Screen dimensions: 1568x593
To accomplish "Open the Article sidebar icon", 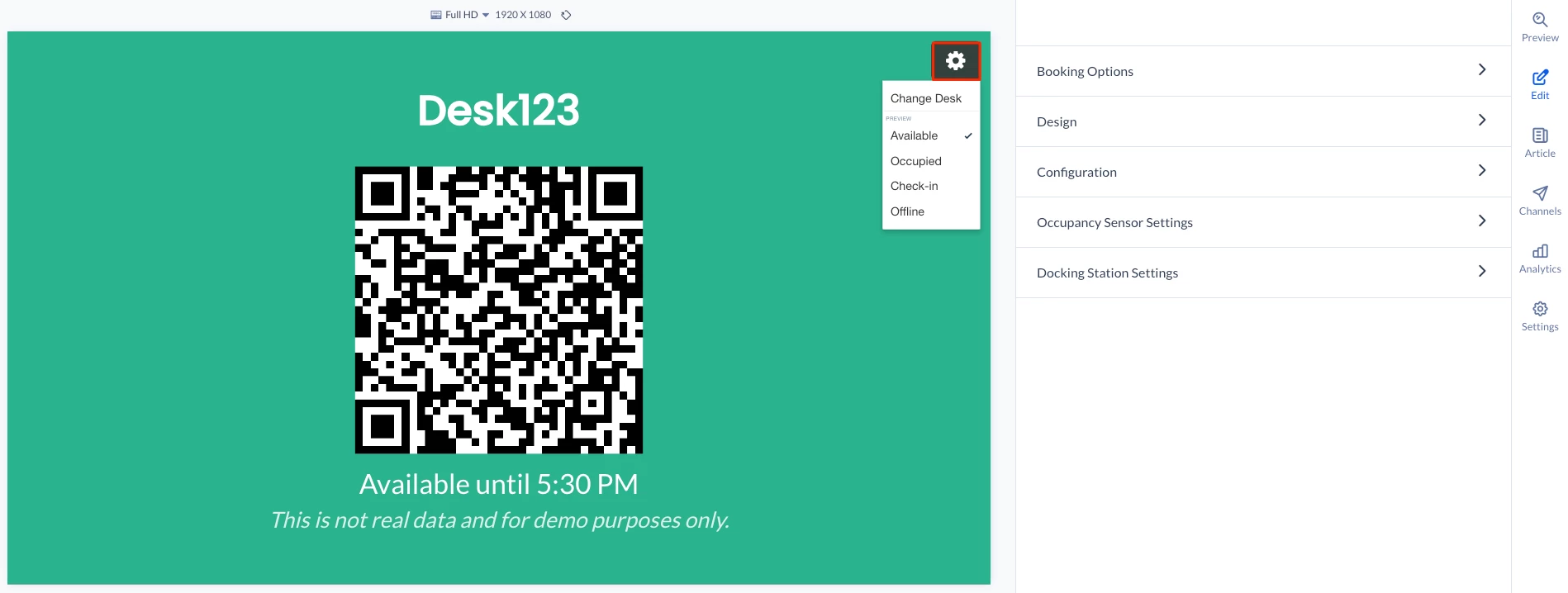I will click(1540, 143).
